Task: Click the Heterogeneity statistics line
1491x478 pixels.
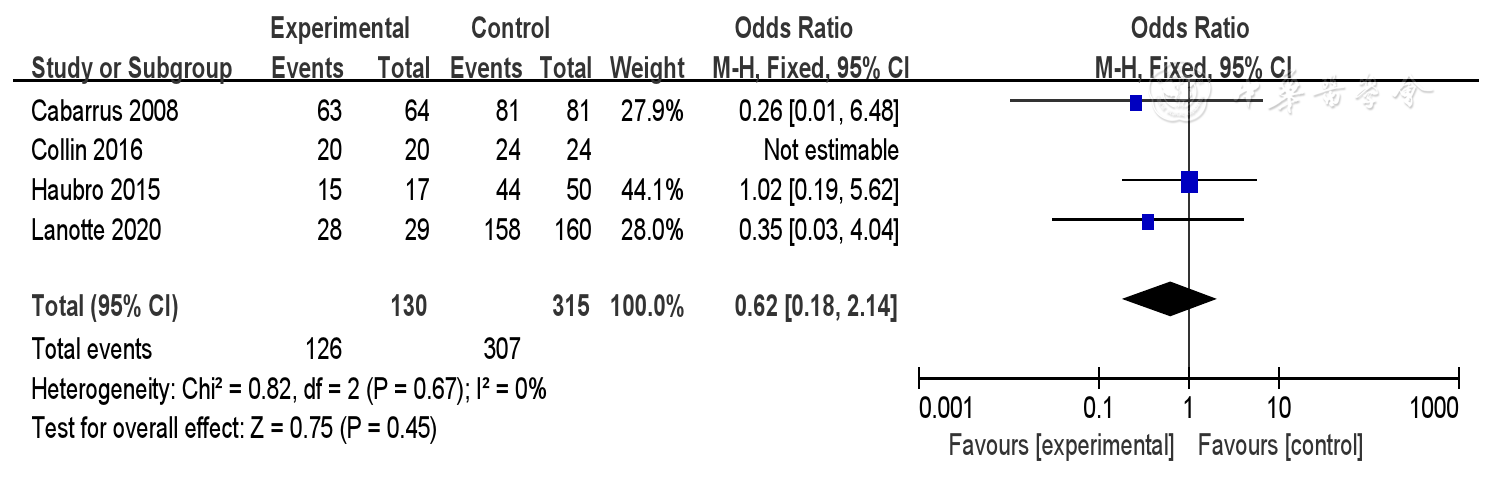Action: [x=289, y=389]
